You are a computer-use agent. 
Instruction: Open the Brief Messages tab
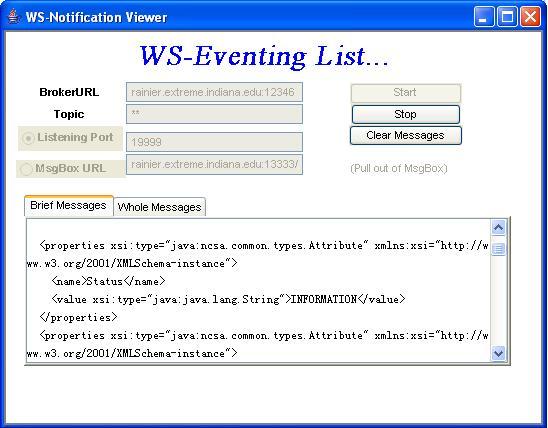pos(68,205)
